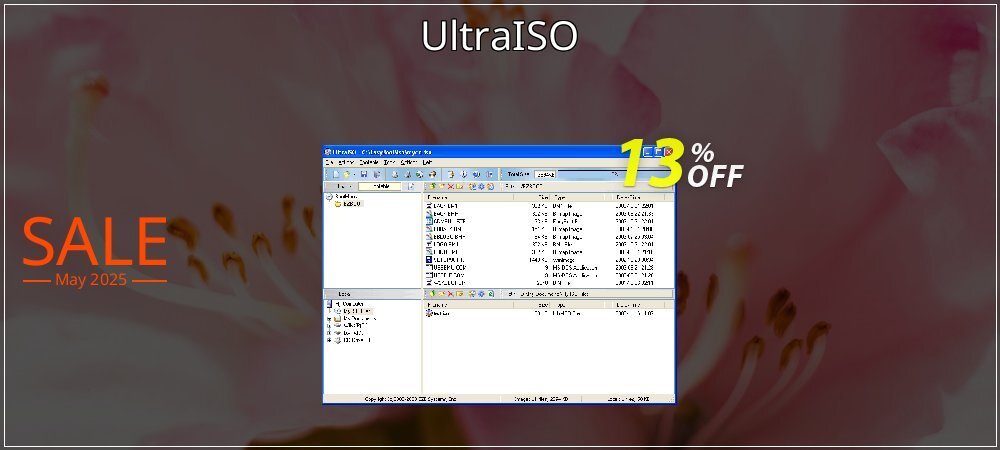Sort upper file list by Size column
Image resolution: width=1000 pixels, height=450 pixels.
pyautogui.click(x=532, y=198)
